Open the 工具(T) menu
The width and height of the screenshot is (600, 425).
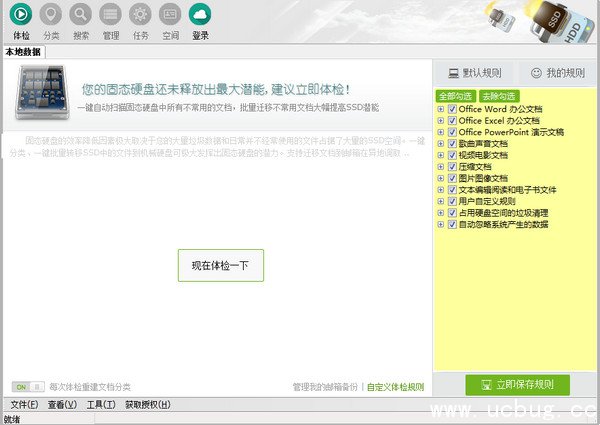pos(101,405)
